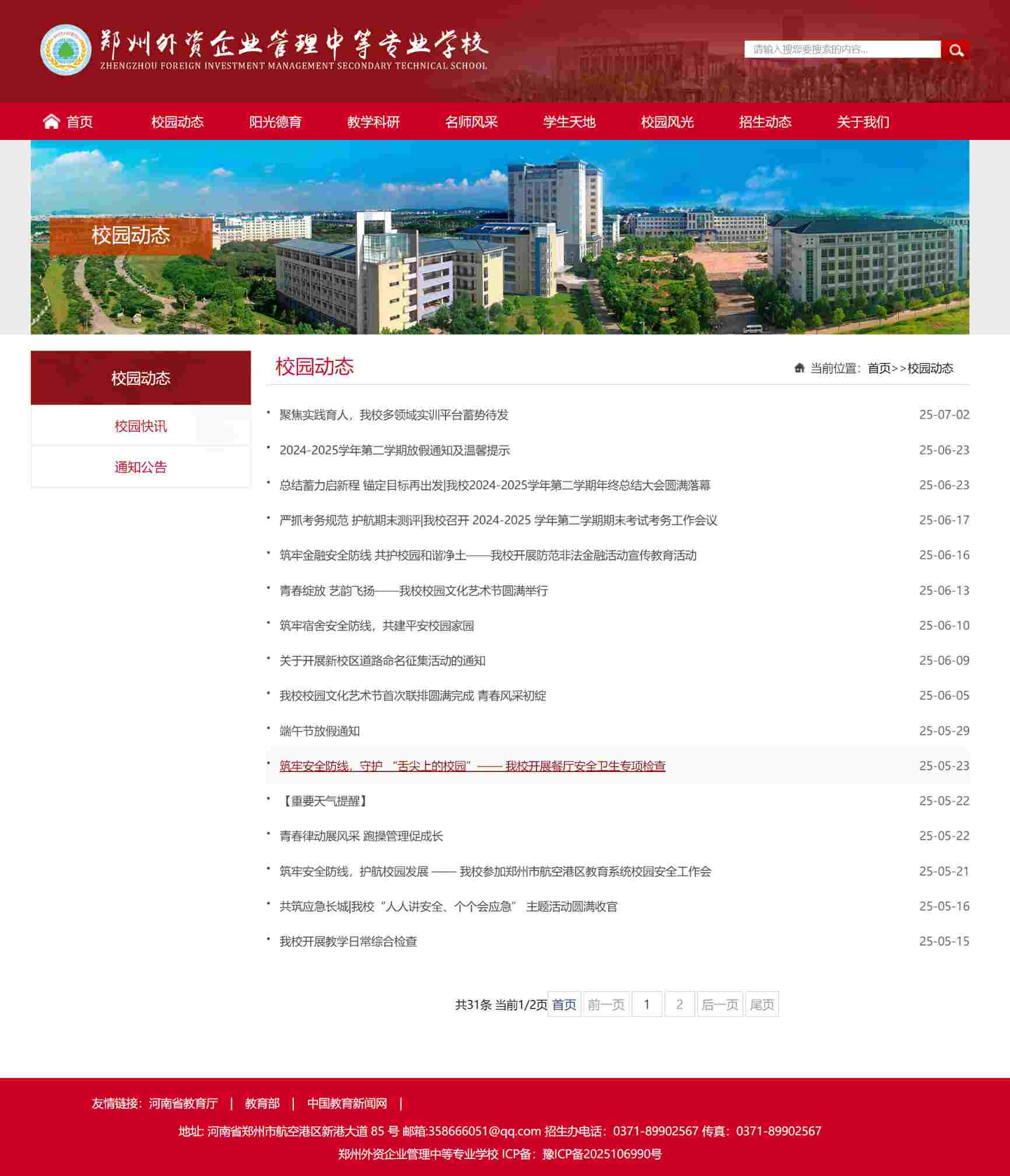Open the 招生动态 menu item
Image resolution: width=1010 pixels, height=1176 pixels.
(x=766, y=122)
